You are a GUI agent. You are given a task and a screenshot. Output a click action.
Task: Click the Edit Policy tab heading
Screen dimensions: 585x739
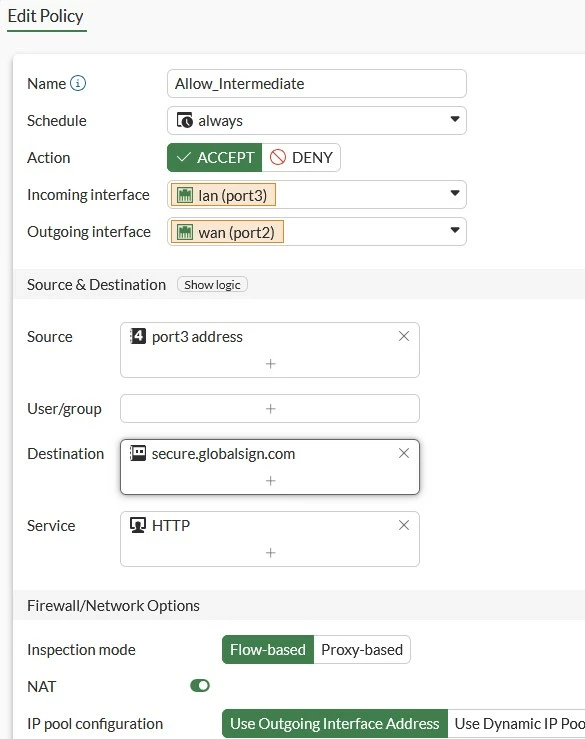(46, 16)
